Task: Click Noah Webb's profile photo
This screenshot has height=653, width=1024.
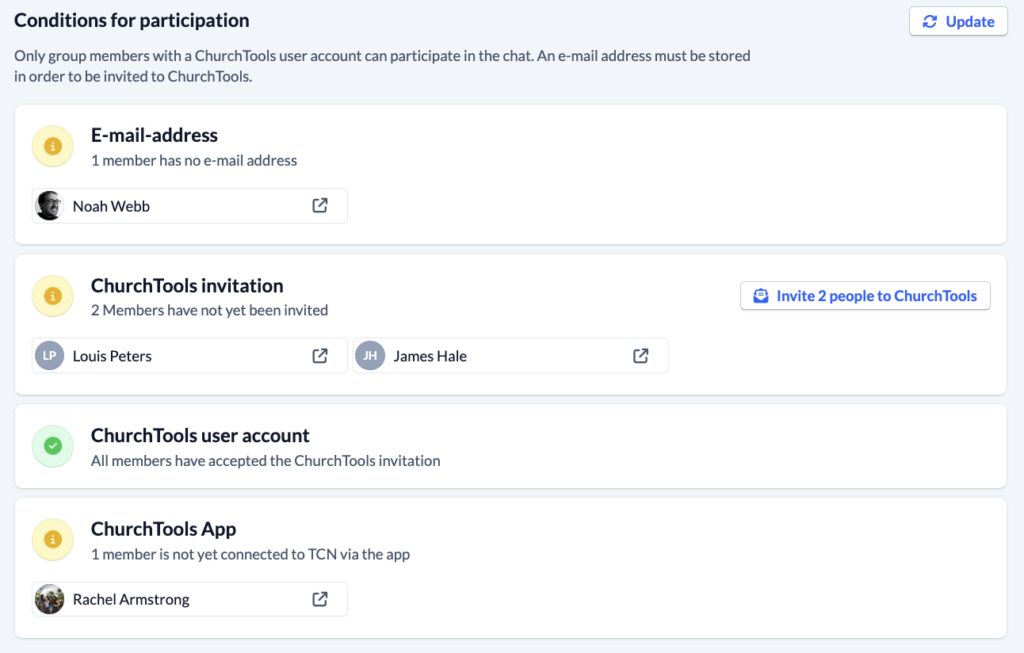Action: point(49,205)
